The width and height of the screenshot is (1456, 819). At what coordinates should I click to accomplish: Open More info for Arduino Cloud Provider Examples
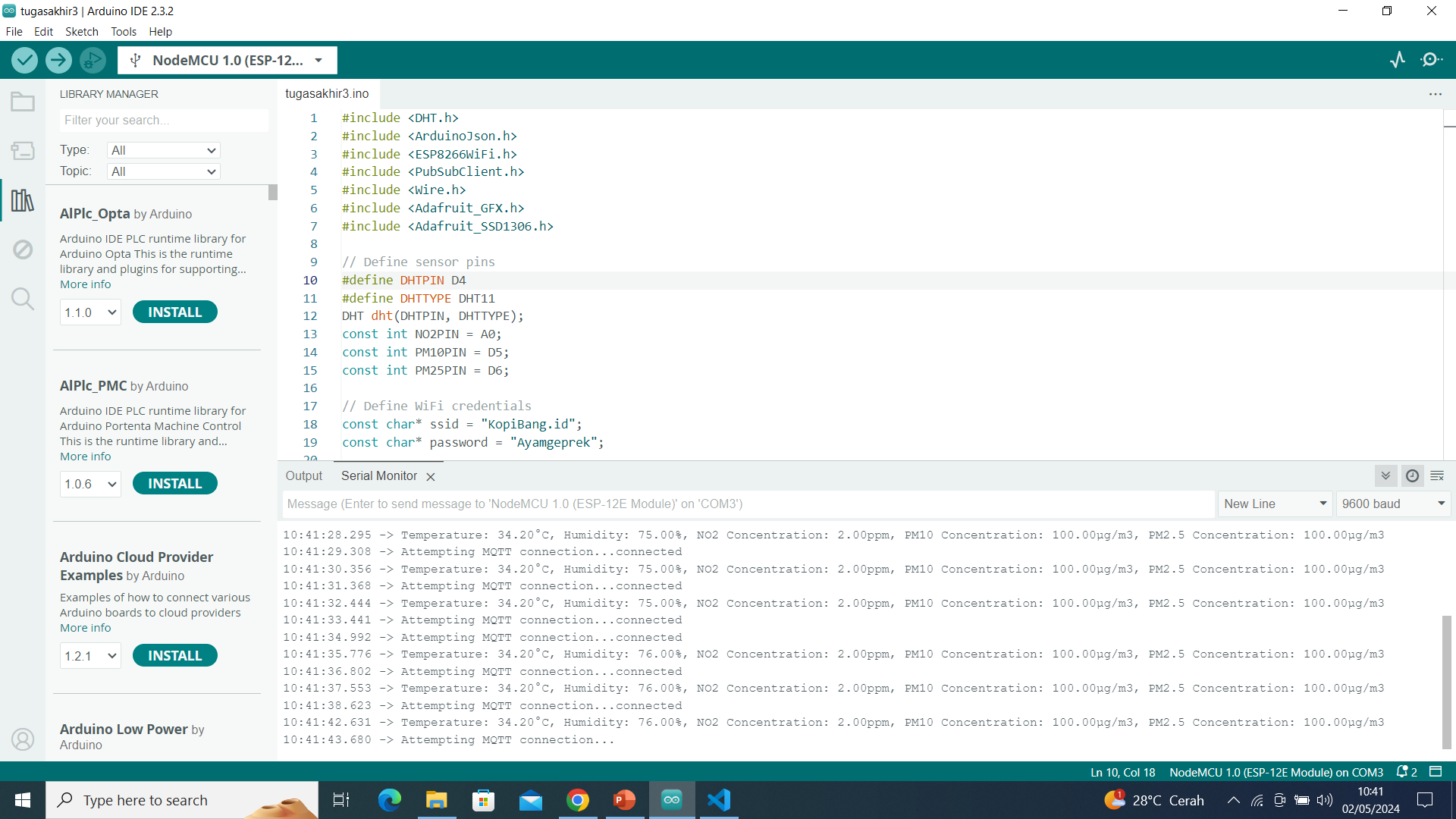point(85,628)
